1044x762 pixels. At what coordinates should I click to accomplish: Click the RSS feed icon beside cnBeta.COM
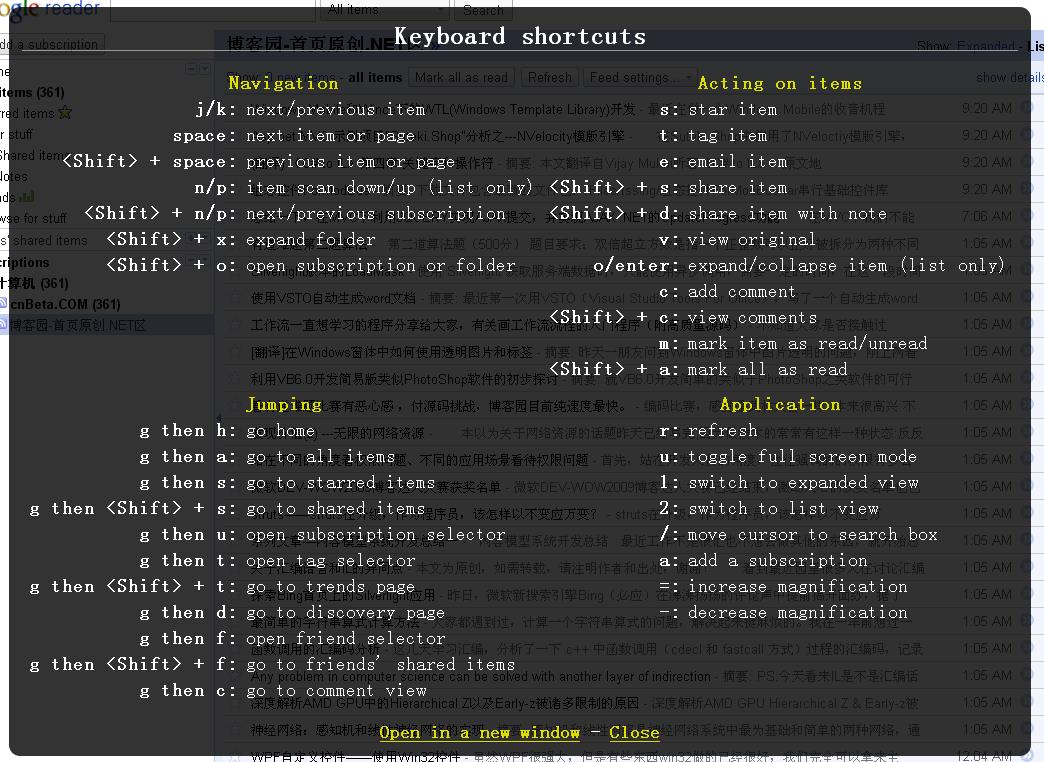4,304
